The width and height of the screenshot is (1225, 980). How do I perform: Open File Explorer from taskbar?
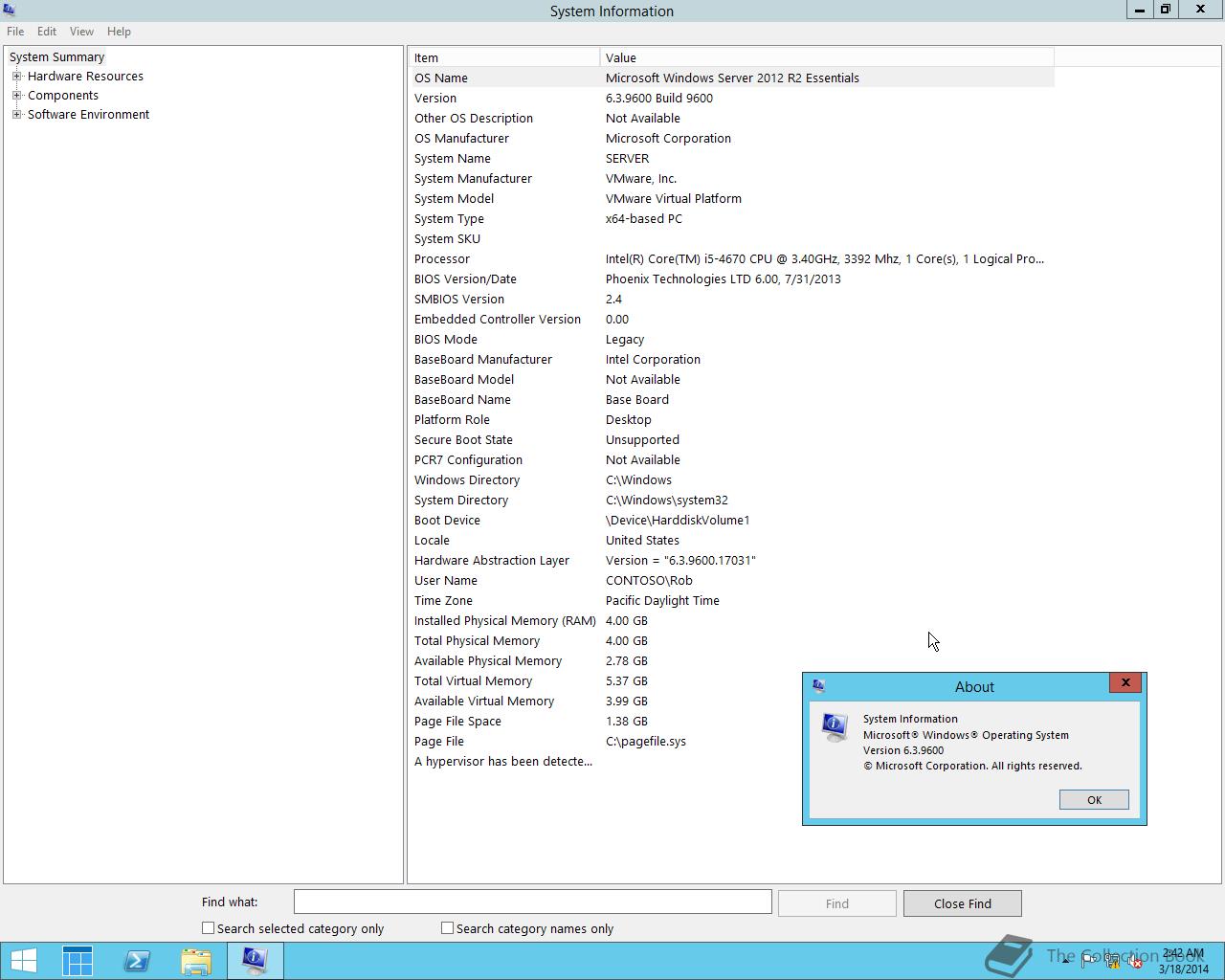point(196,961)
